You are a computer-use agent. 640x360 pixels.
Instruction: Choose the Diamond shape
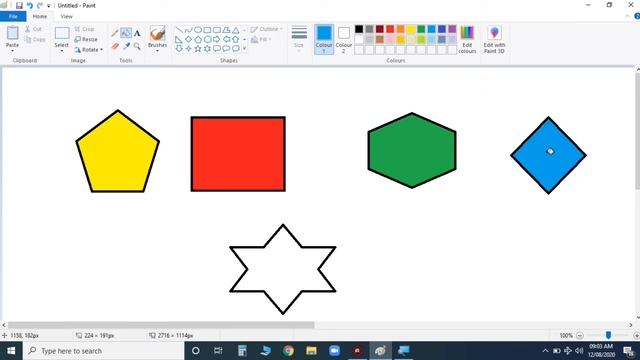coord(189,40)
